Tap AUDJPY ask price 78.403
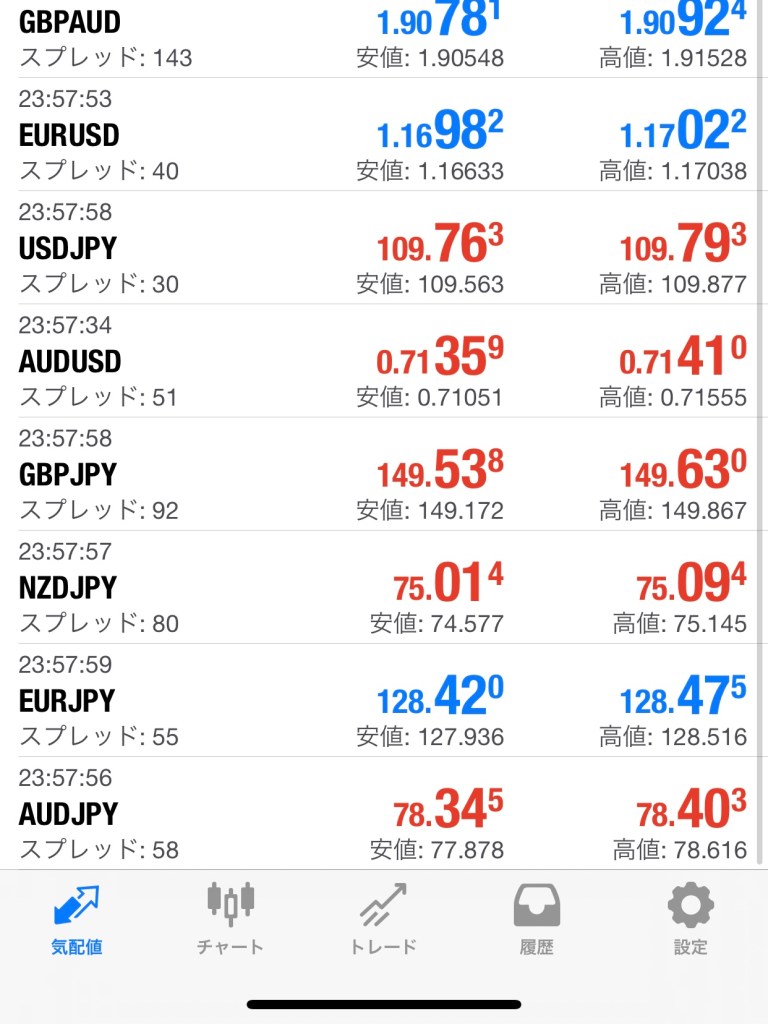 (691, 810)
